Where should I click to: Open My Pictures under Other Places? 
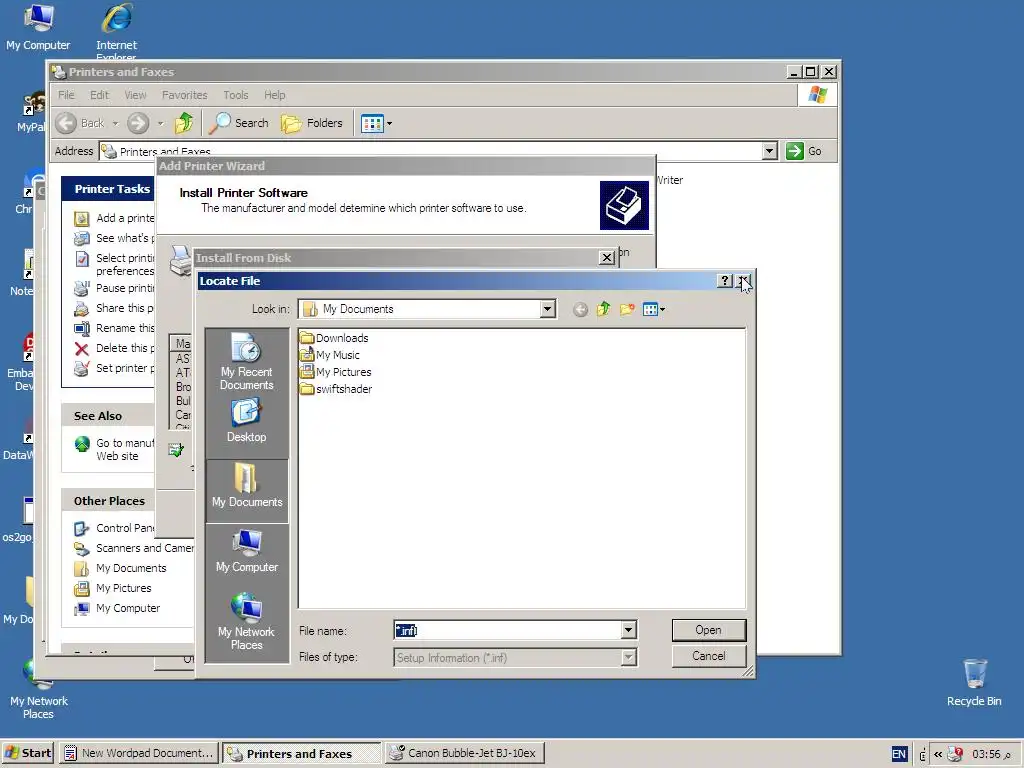click(113, 588)
